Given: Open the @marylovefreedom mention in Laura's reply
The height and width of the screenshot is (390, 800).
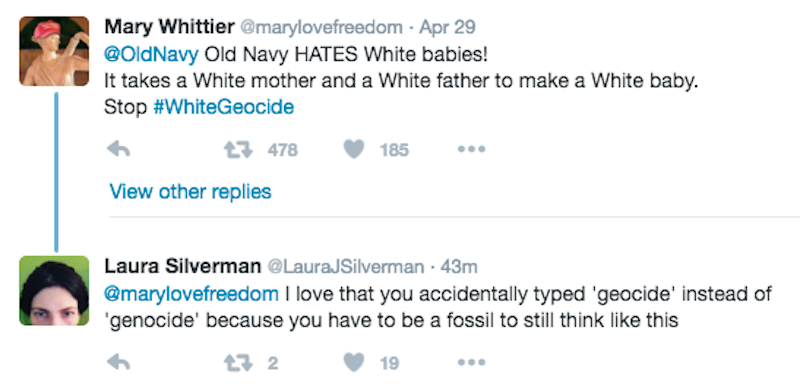Looking at the screenshot, I should [x=191, y=295].
